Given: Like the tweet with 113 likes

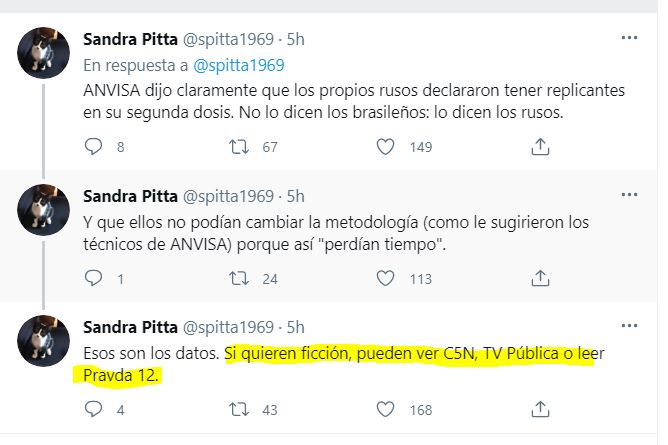Looking at the screenshot, I should (386, 279).
